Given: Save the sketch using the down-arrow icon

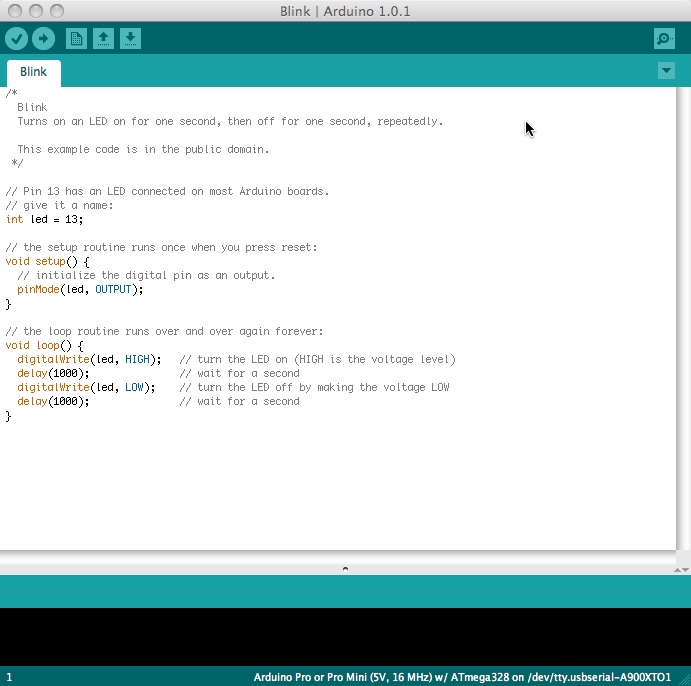Looking at the screenshot, I should 130,38.
